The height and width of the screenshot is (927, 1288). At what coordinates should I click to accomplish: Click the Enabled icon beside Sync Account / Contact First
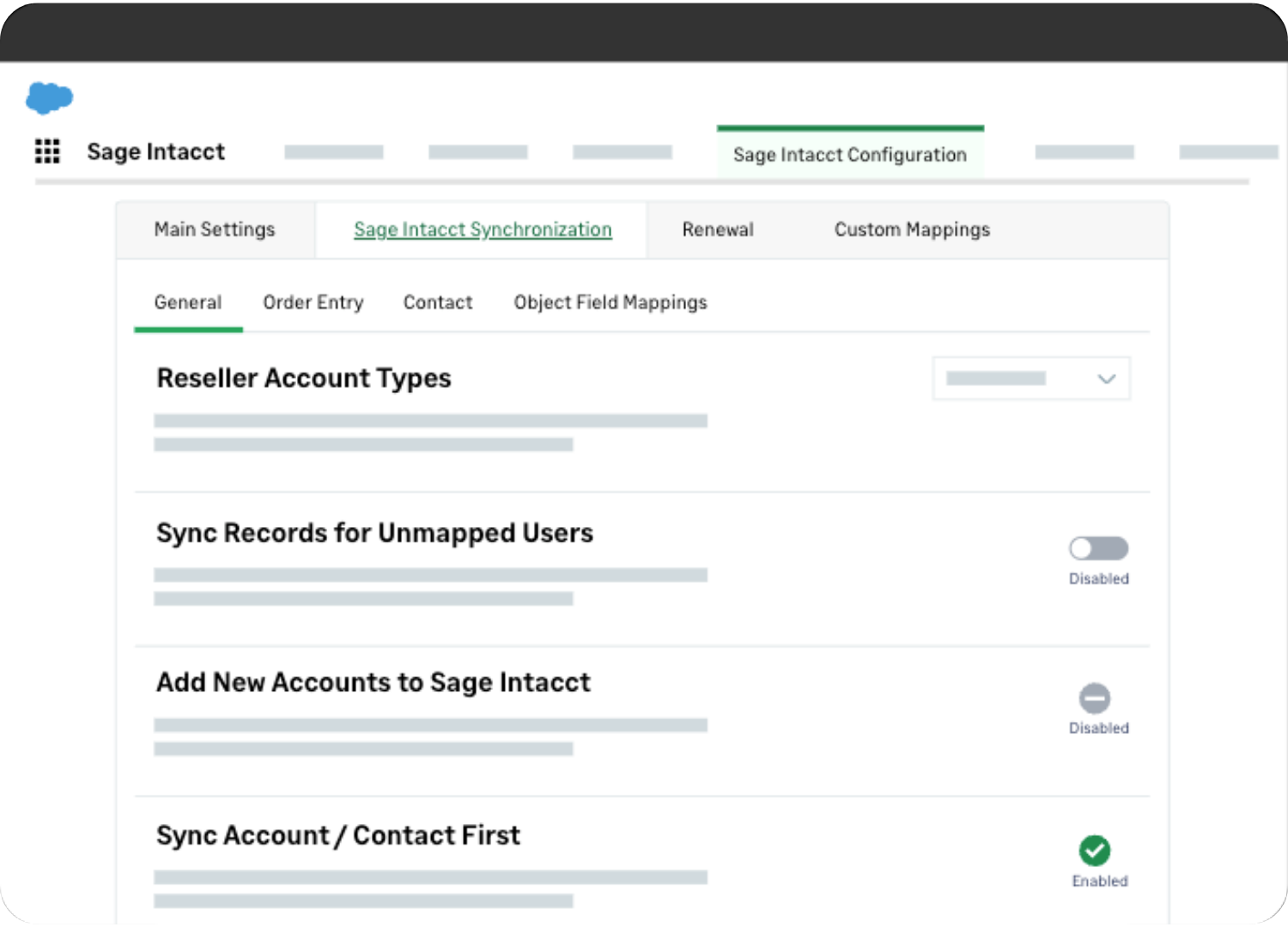point(1094,851)
